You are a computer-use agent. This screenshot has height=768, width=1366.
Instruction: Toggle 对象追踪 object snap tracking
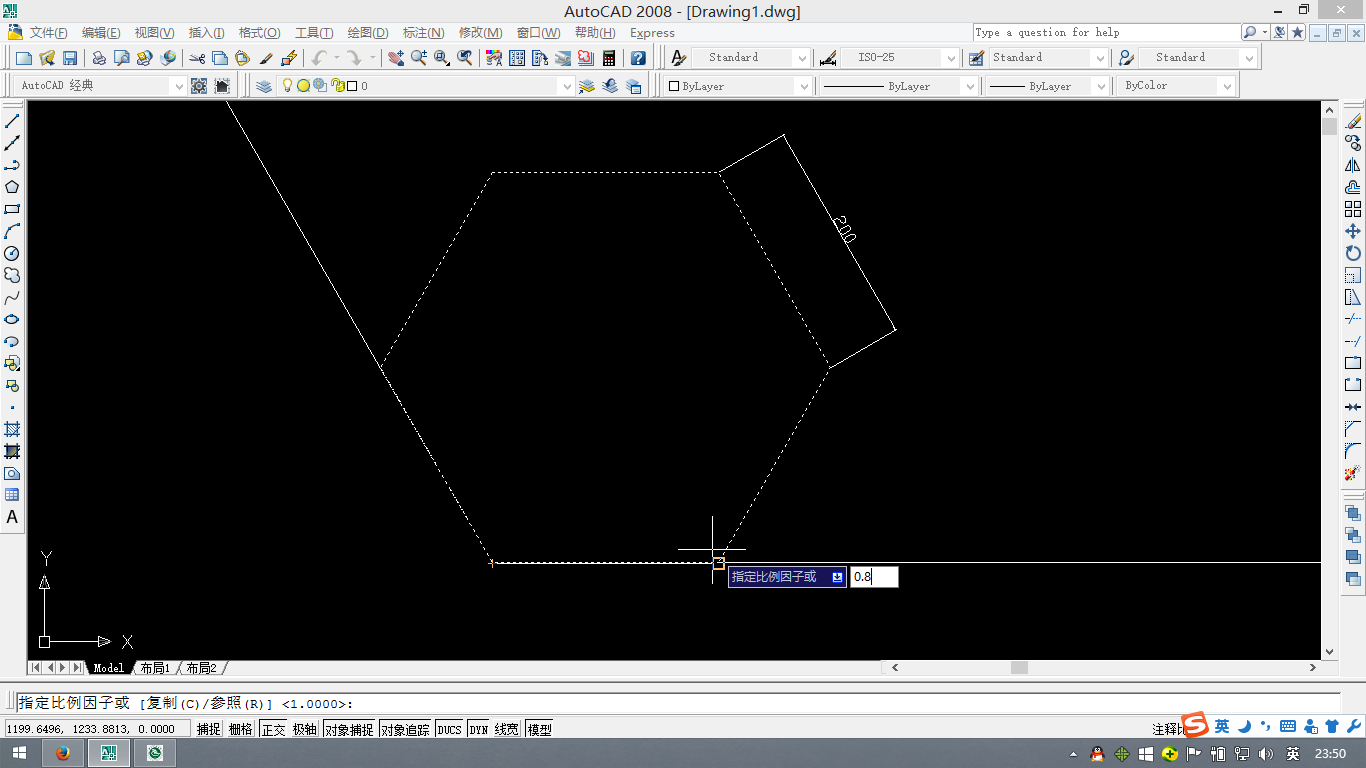pos(405,729)
